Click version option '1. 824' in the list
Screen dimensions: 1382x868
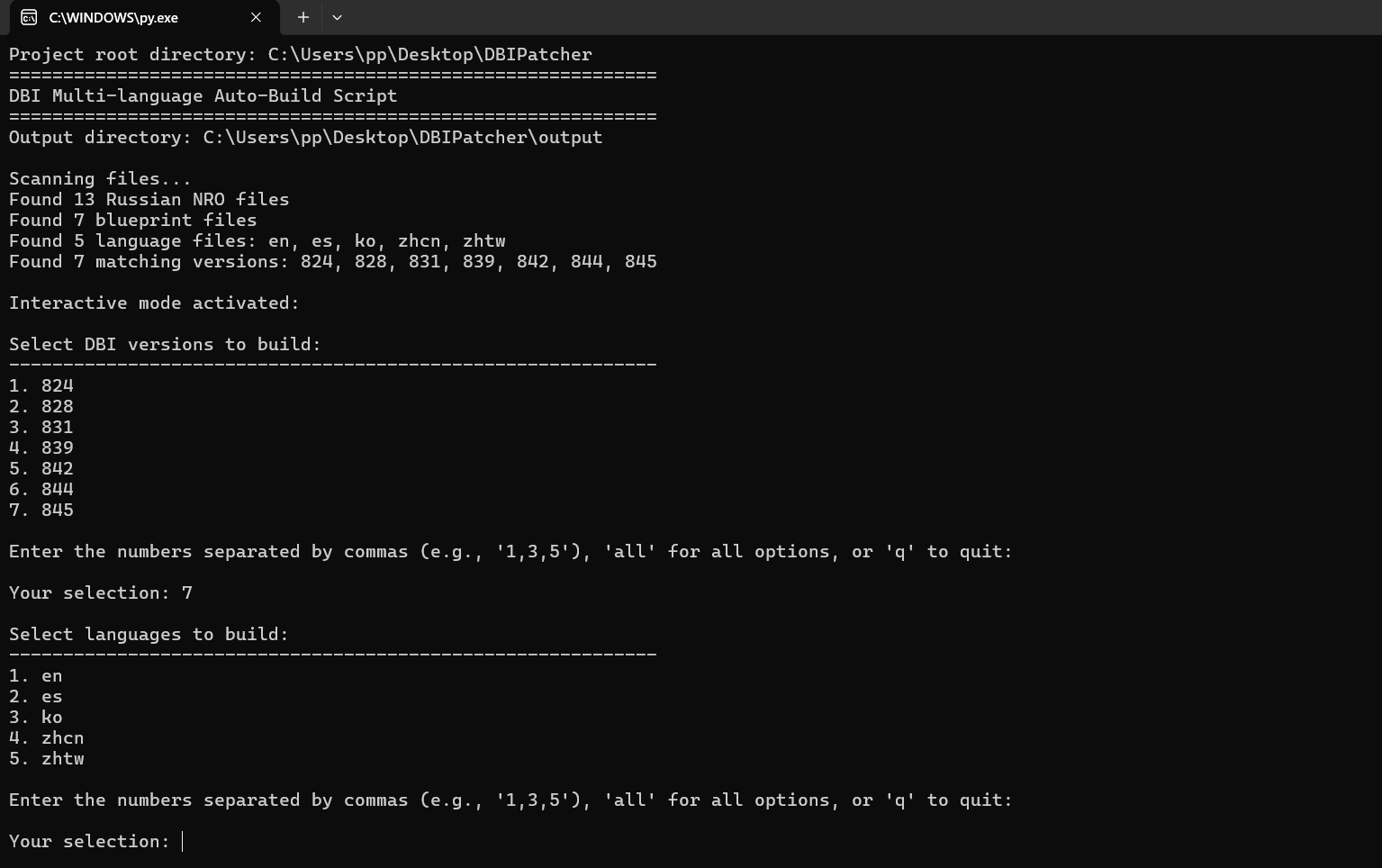point(41,385)
